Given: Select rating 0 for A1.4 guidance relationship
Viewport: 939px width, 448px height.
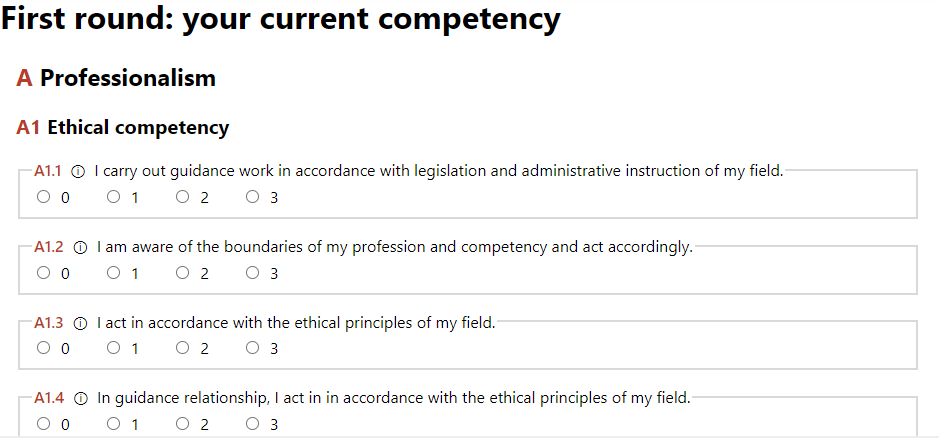Looking at the screenshot, I should click(43, 423).
